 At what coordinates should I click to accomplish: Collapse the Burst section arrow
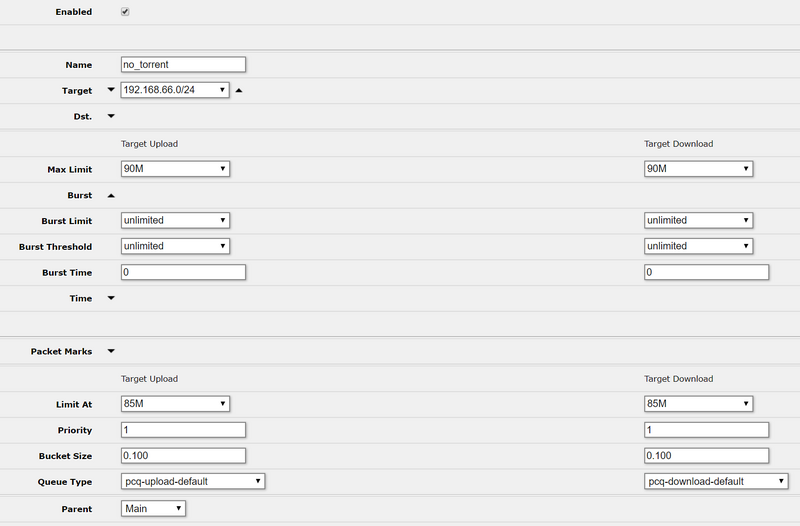[x=111, y=195]
